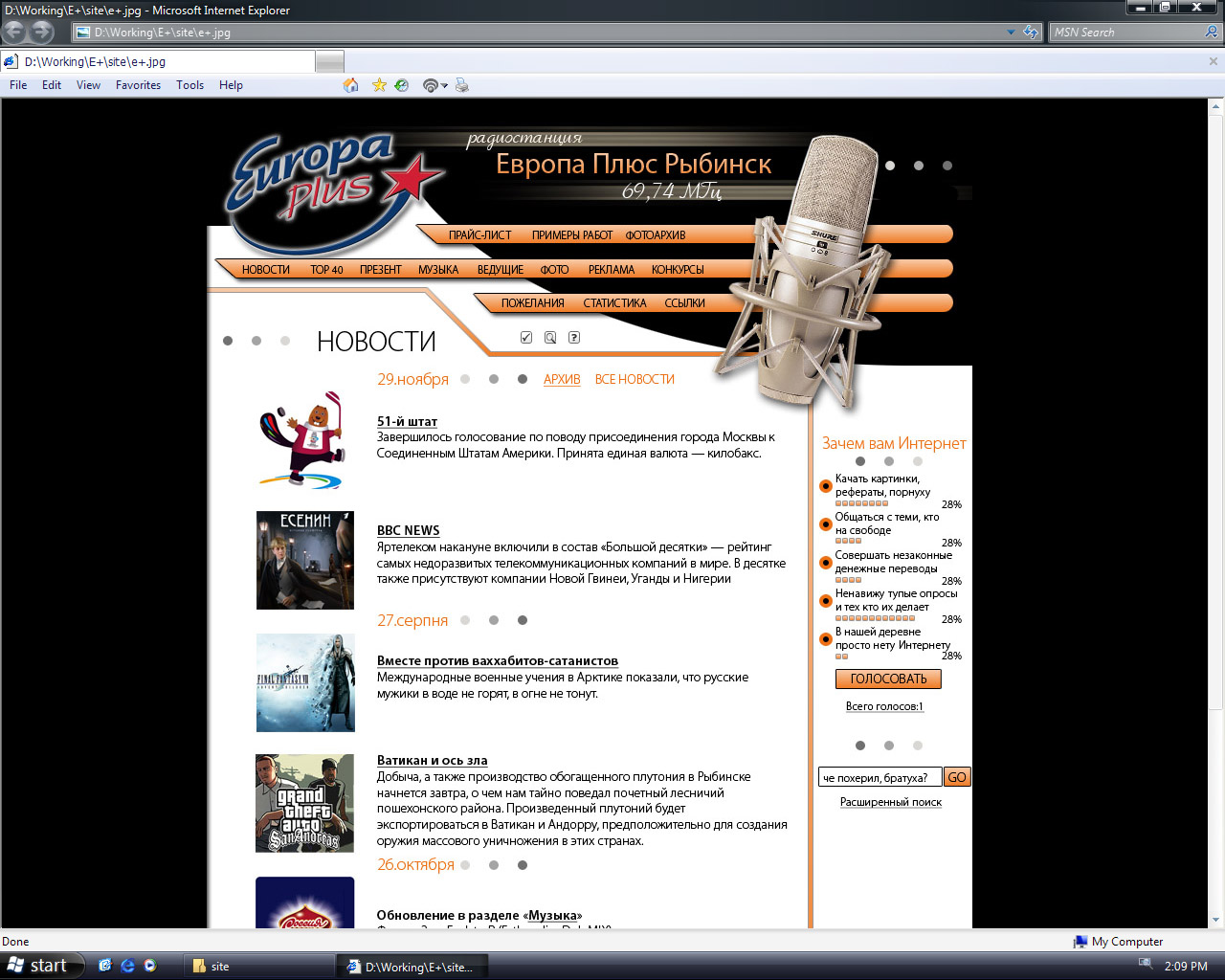The height and width of the screenshot is (980, 1225).
Task: Click the orange GO search button
Action: pyautogui.click(x=957, y=777)
